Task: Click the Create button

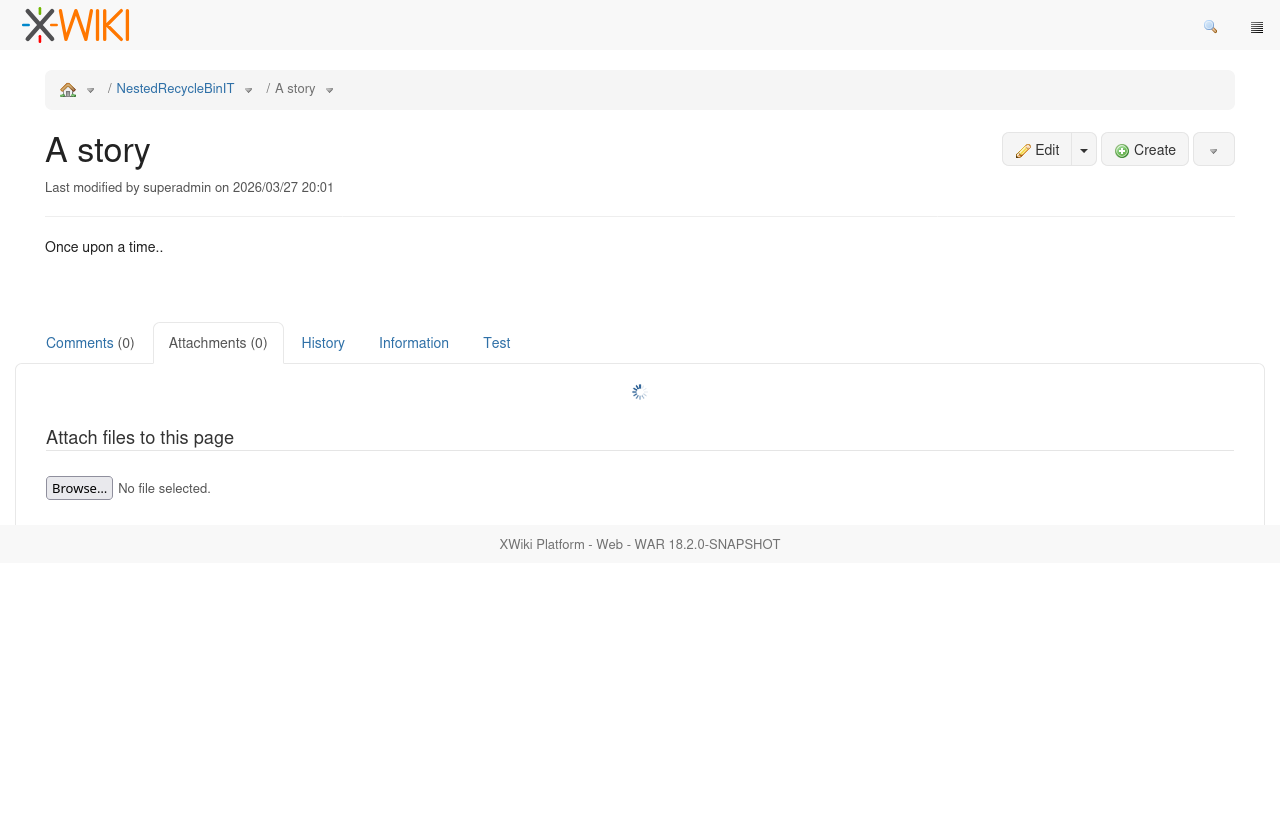Action: [x=1145, y=150]
